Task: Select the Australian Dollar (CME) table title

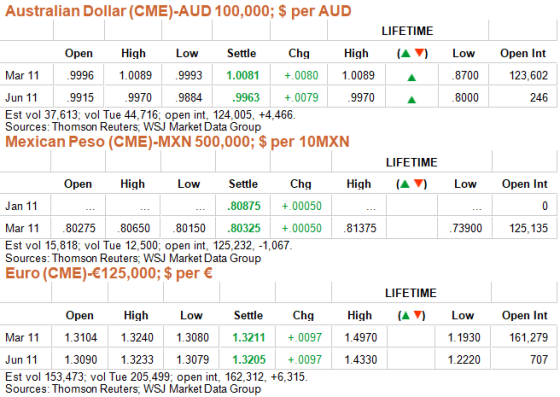Action: click(x=178, y=11)
